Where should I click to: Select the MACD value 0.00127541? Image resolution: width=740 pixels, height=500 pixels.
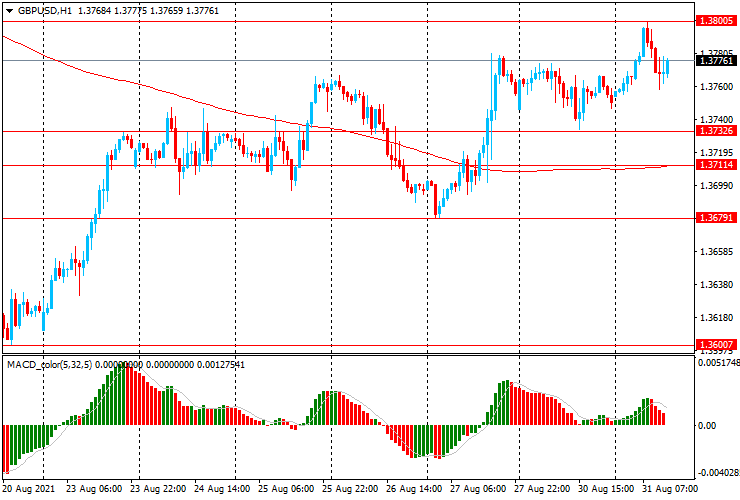(221, 364)
